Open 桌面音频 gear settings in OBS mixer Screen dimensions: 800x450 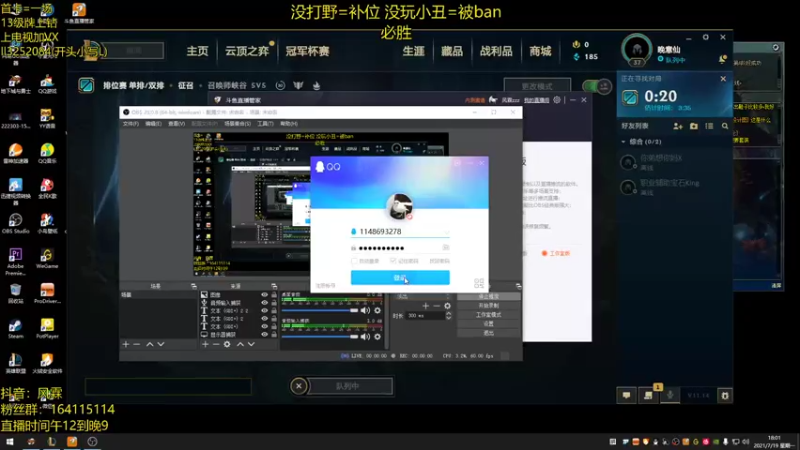pyautogui.click(x=378, y=310)
